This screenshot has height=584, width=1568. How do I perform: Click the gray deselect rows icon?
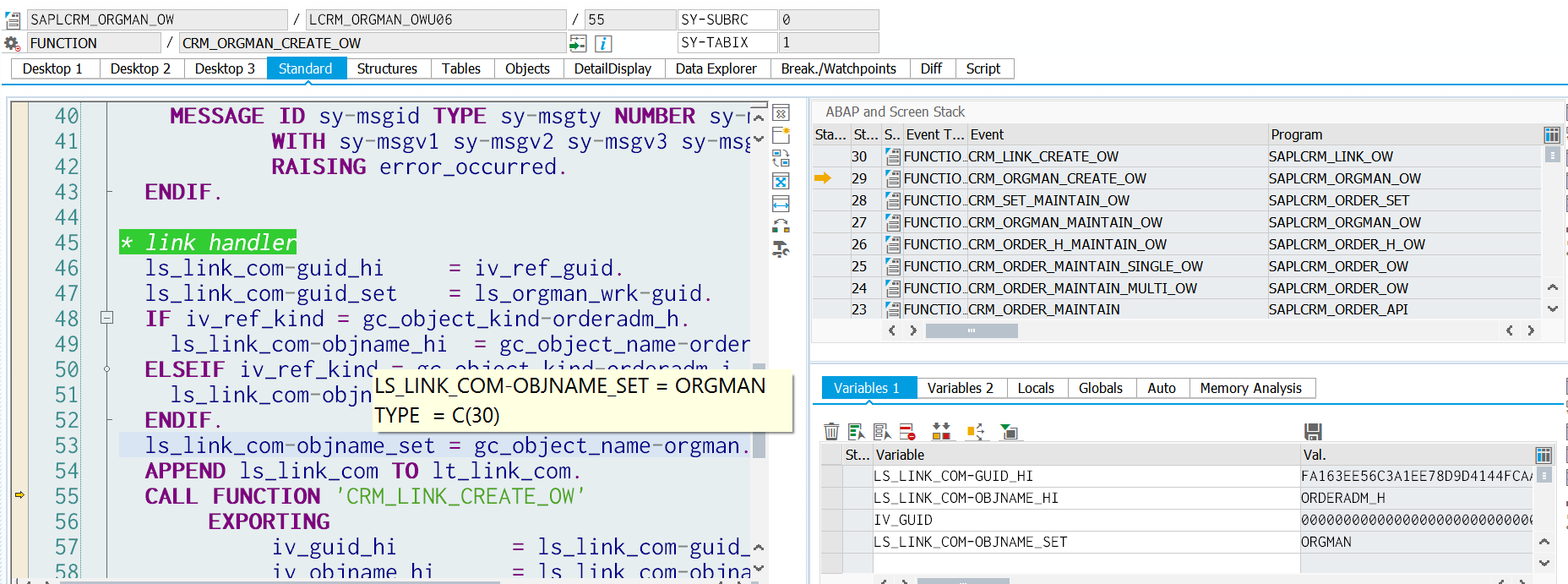pos(882,432)
